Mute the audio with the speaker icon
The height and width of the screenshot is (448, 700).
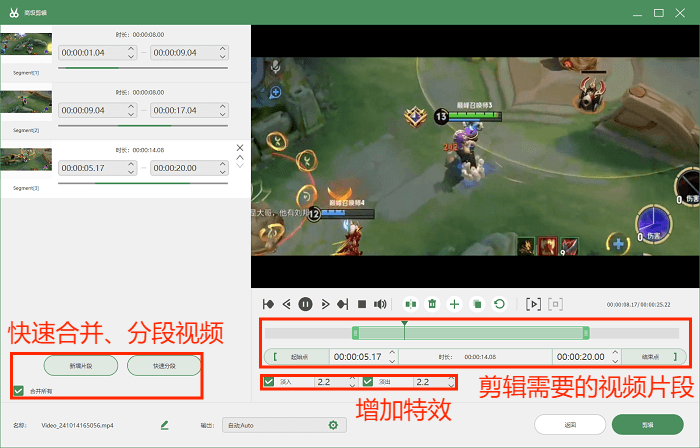pyautogui.click(x=380, y=304)
